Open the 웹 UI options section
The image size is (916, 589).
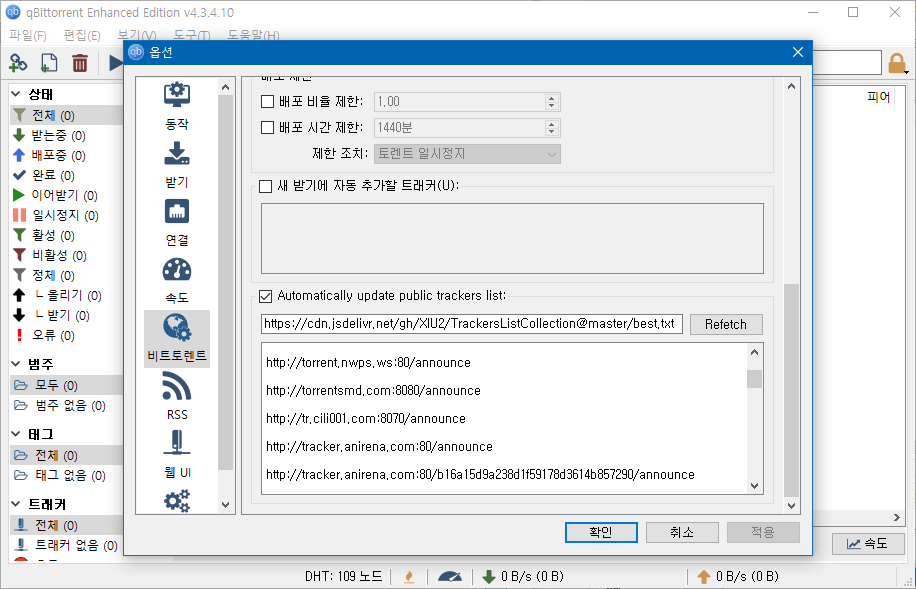(176, 454)
